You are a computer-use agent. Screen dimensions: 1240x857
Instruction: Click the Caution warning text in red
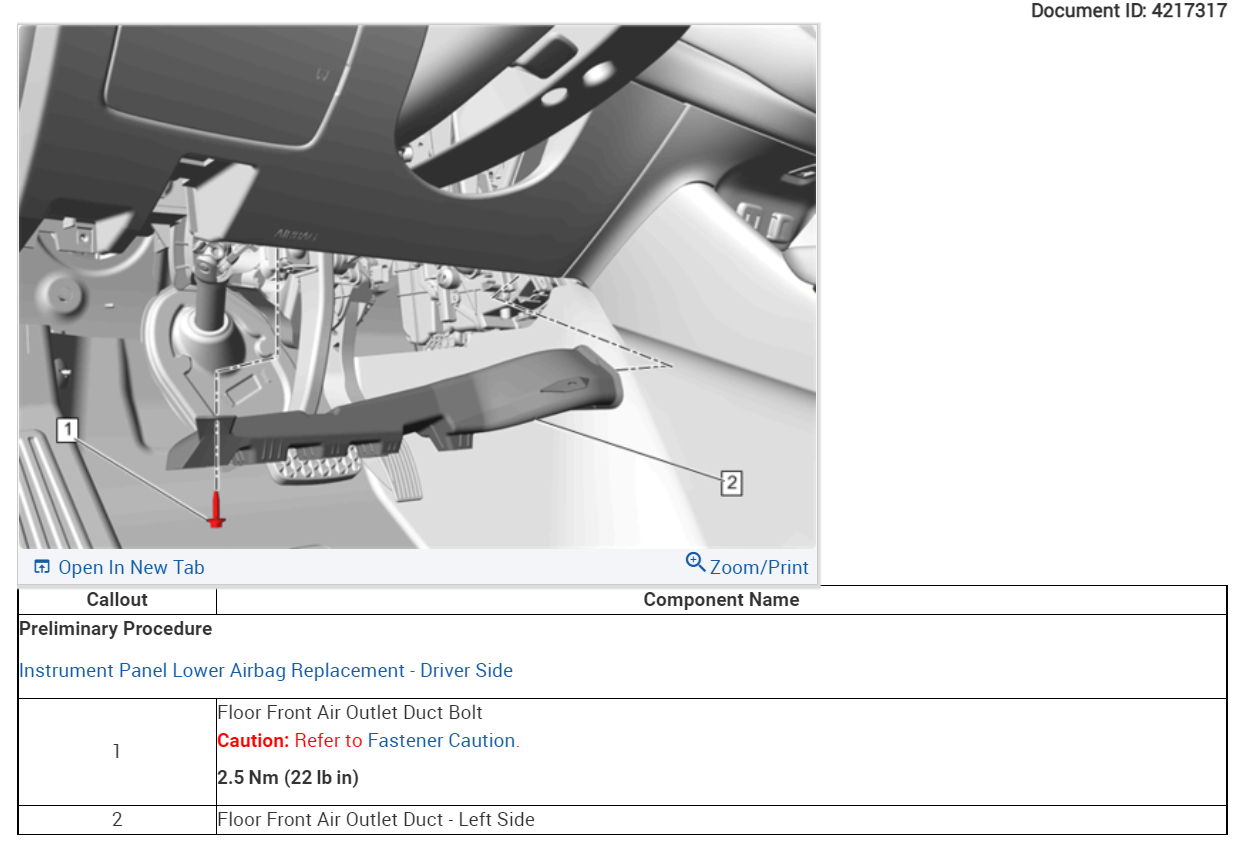tap(251, 740)
